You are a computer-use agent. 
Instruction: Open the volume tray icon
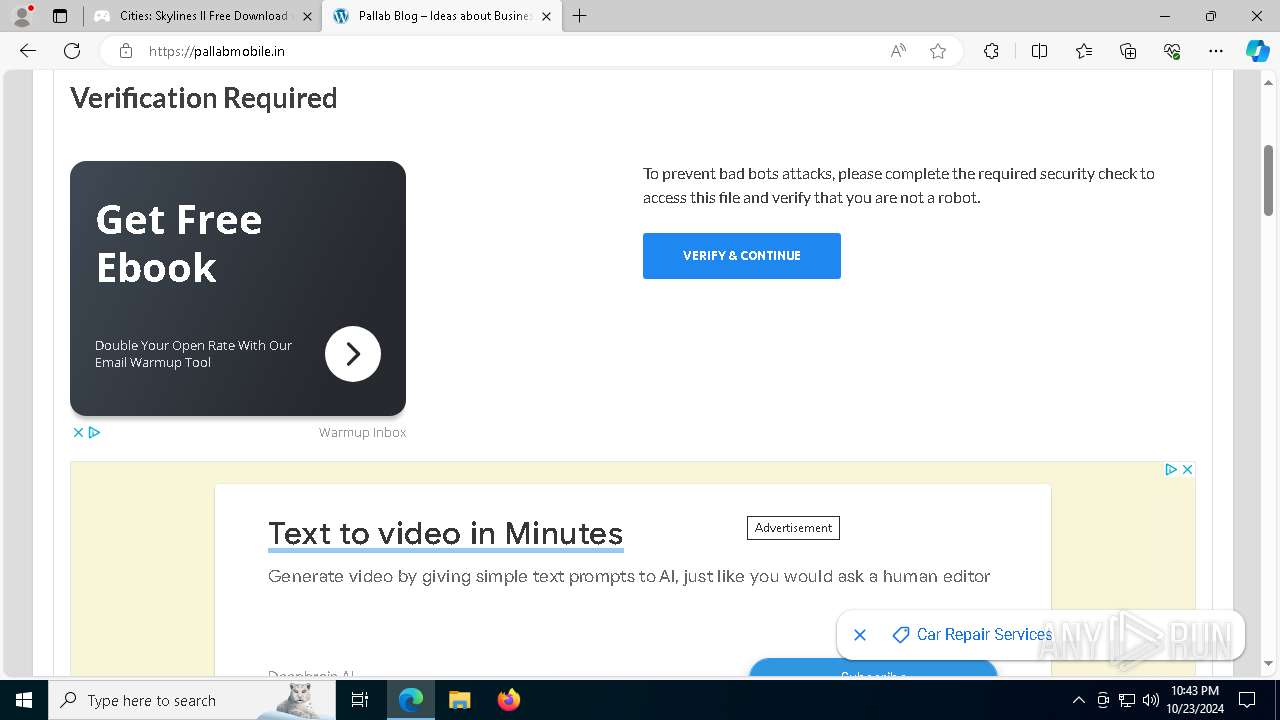click(x=1150, y=700)
